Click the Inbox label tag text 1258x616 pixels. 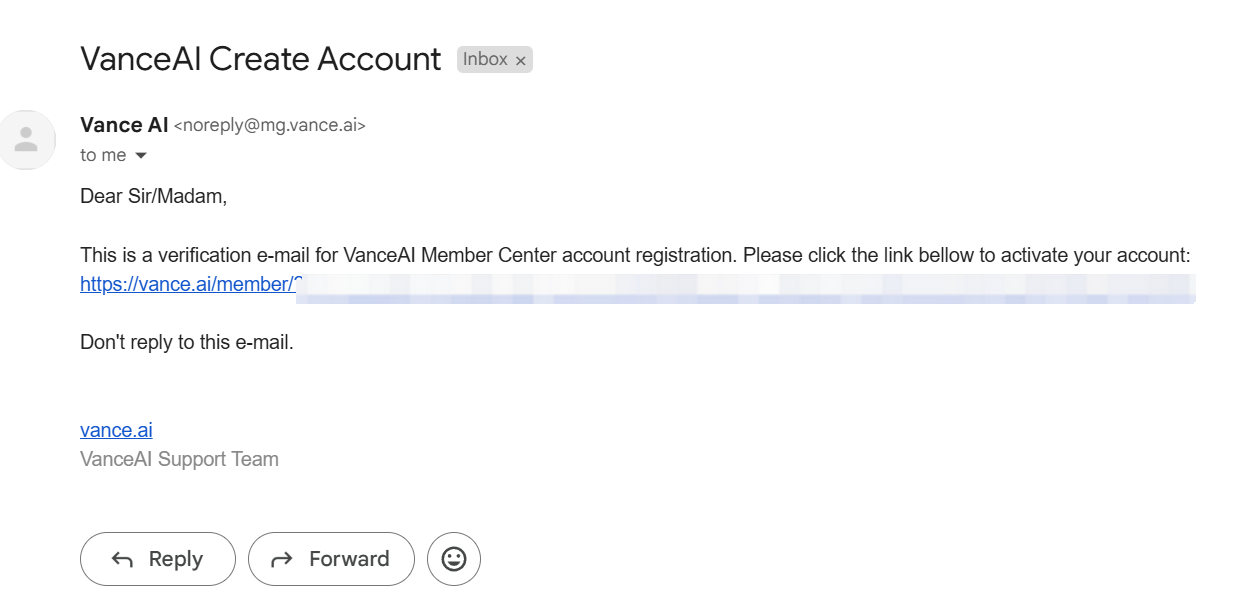point(485,60)
